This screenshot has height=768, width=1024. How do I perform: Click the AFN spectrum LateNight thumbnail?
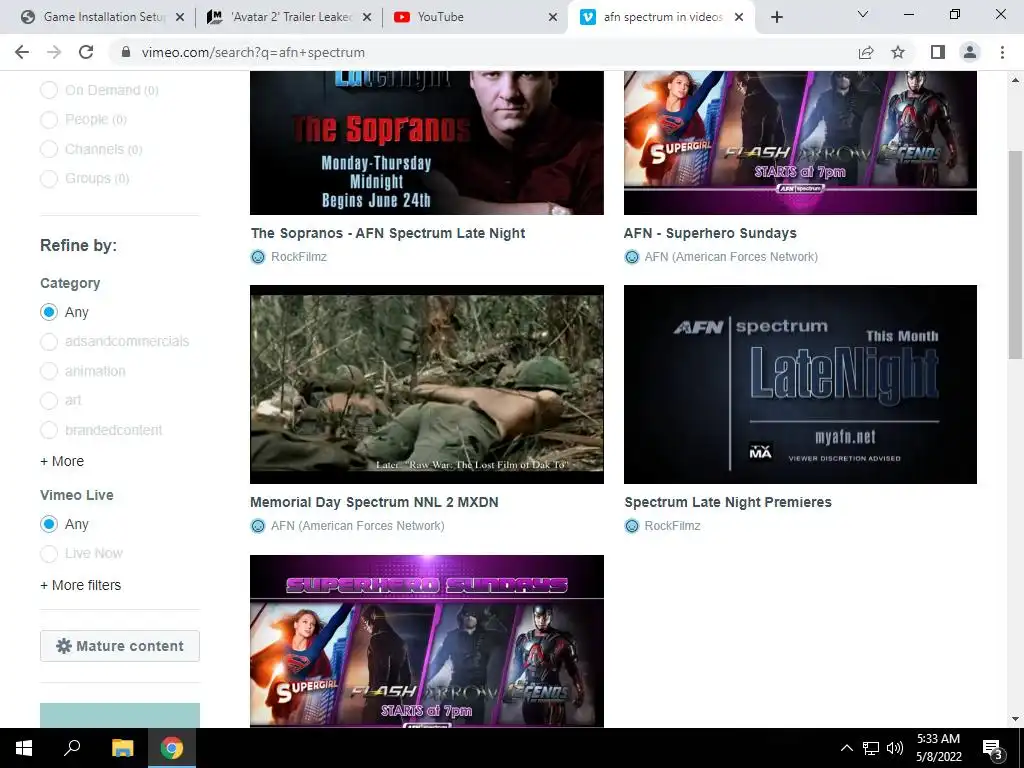click(x=800, y=385)
